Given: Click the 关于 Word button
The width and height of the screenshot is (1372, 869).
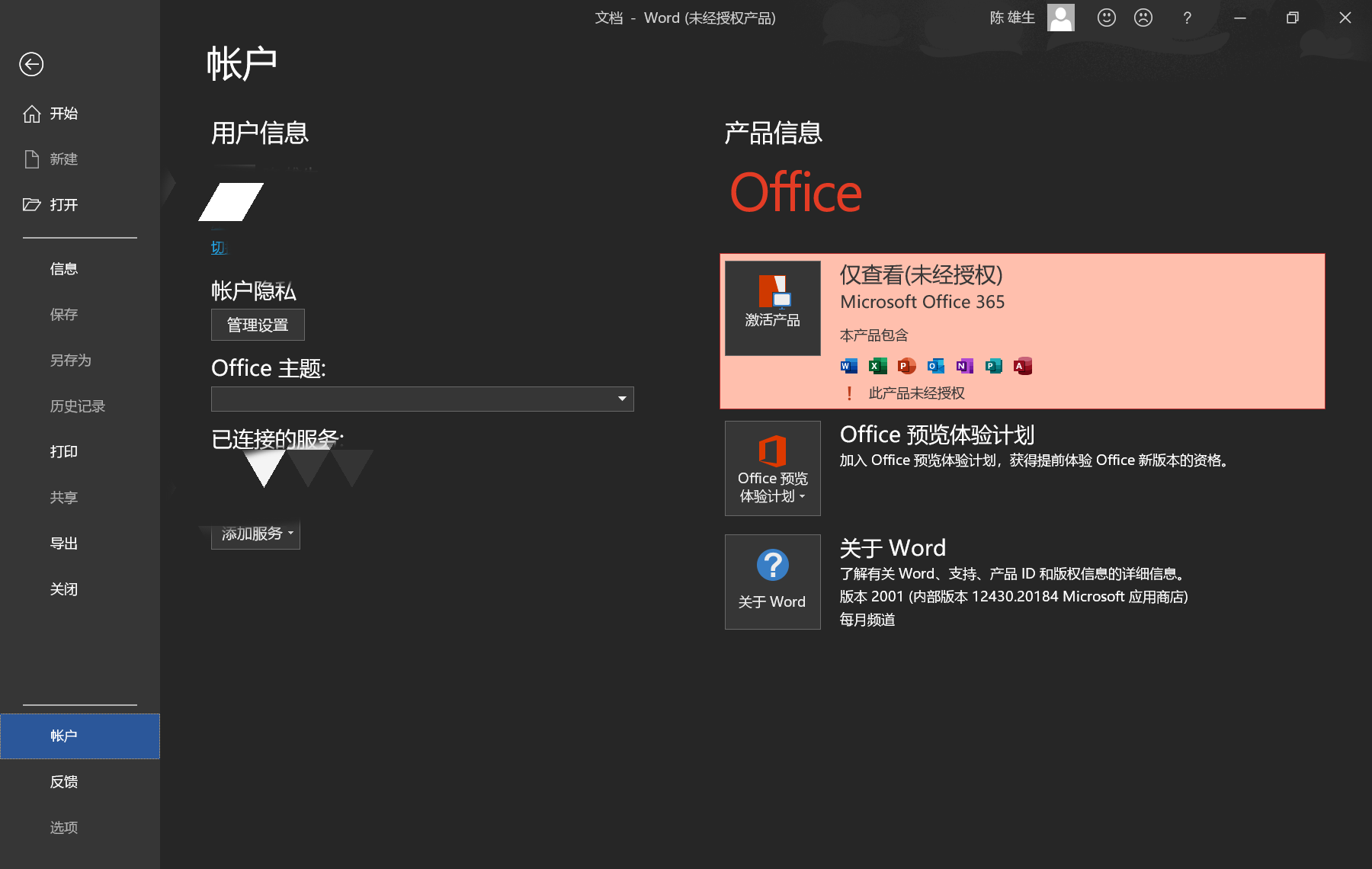Looking at the screenshot, I should coord(772,582).
